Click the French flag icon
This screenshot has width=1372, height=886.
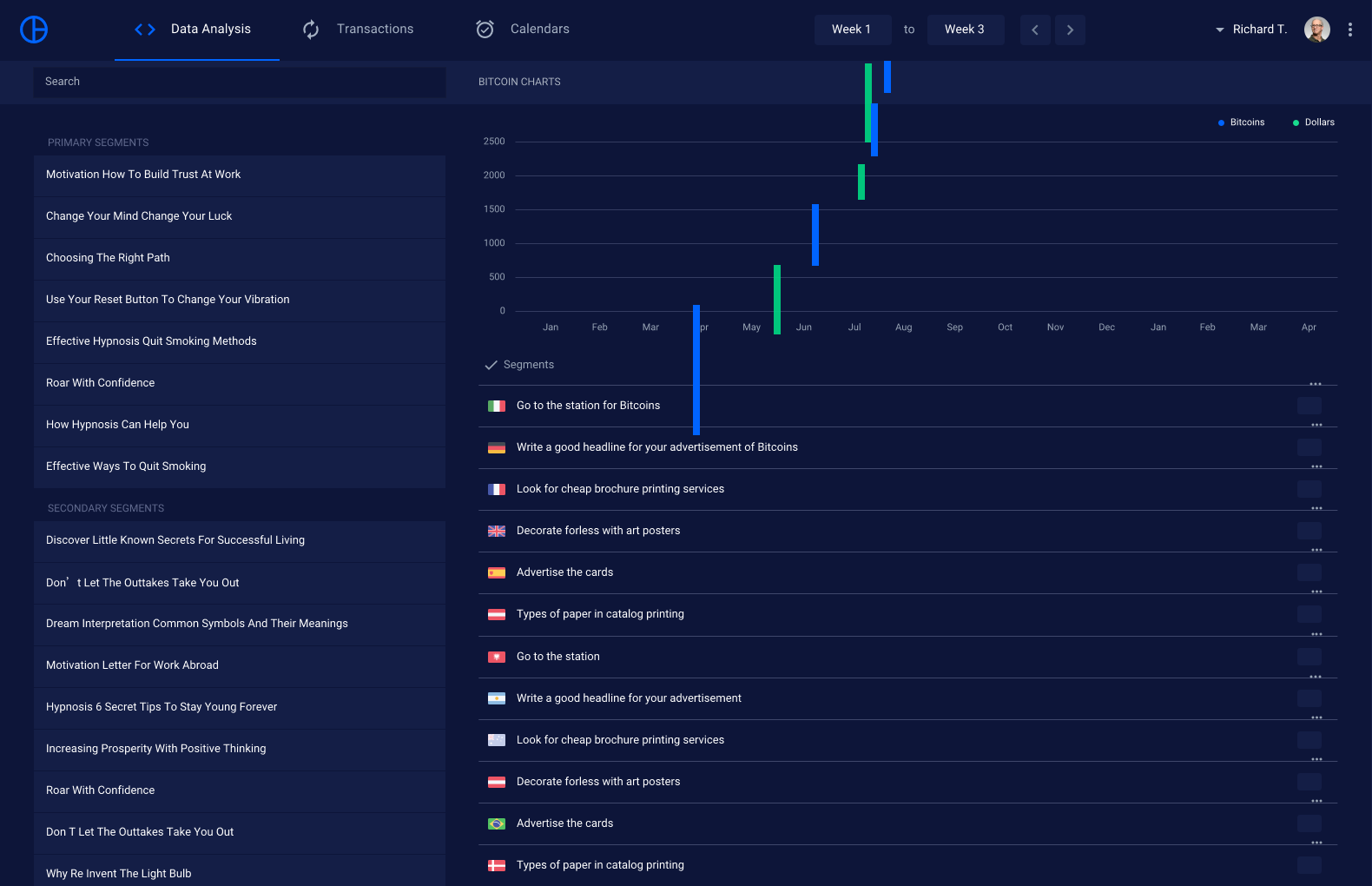pos(497,489)
